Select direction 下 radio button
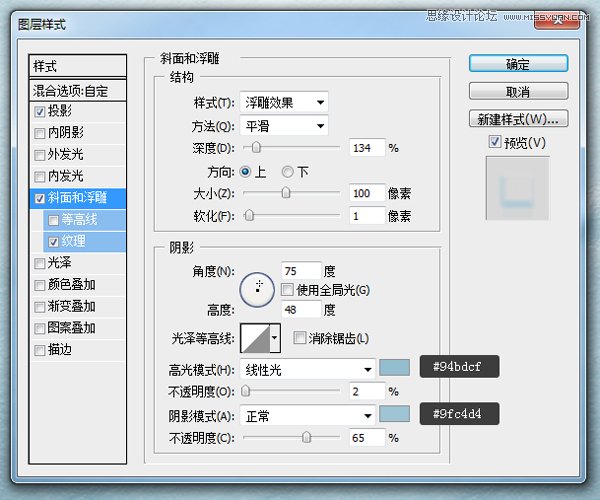The height and width of the screenshot is (500, 600). [x=288, y=172]
